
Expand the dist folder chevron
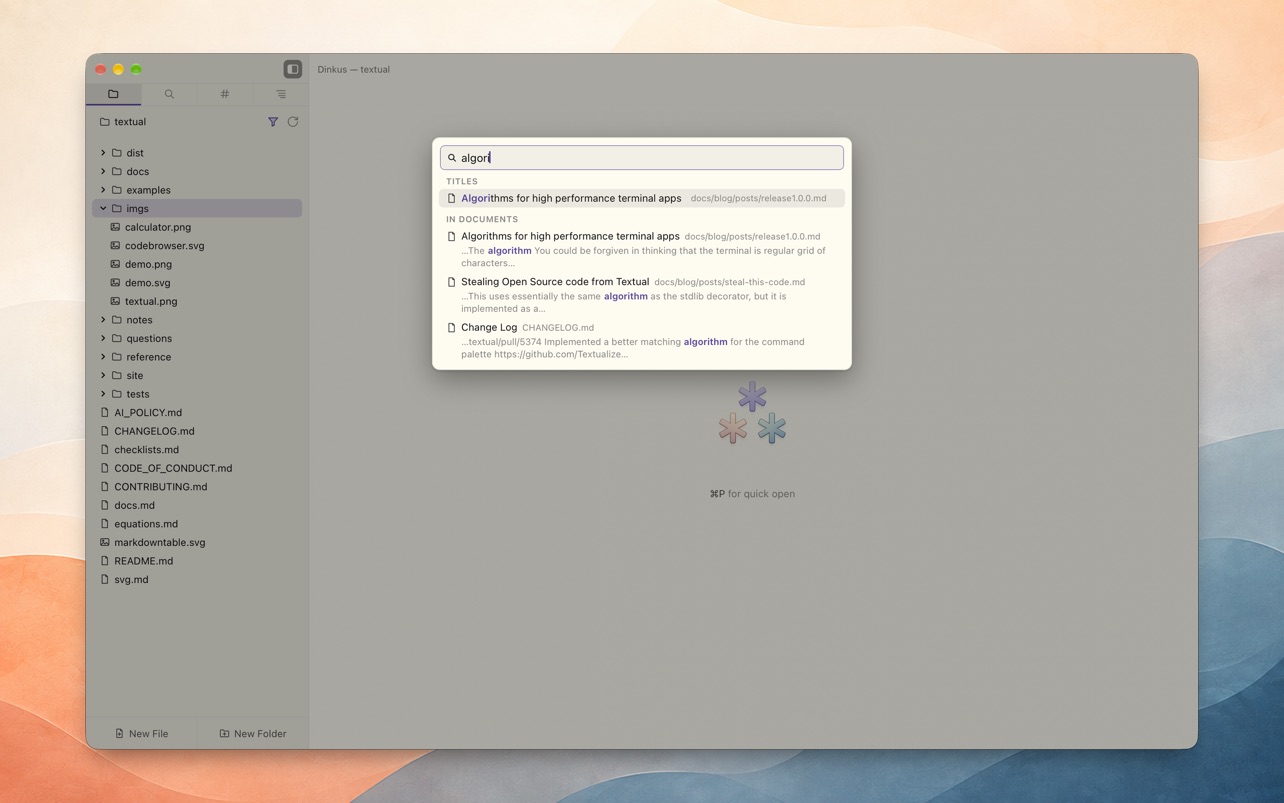pyautogui.click(x=103, y=153)
